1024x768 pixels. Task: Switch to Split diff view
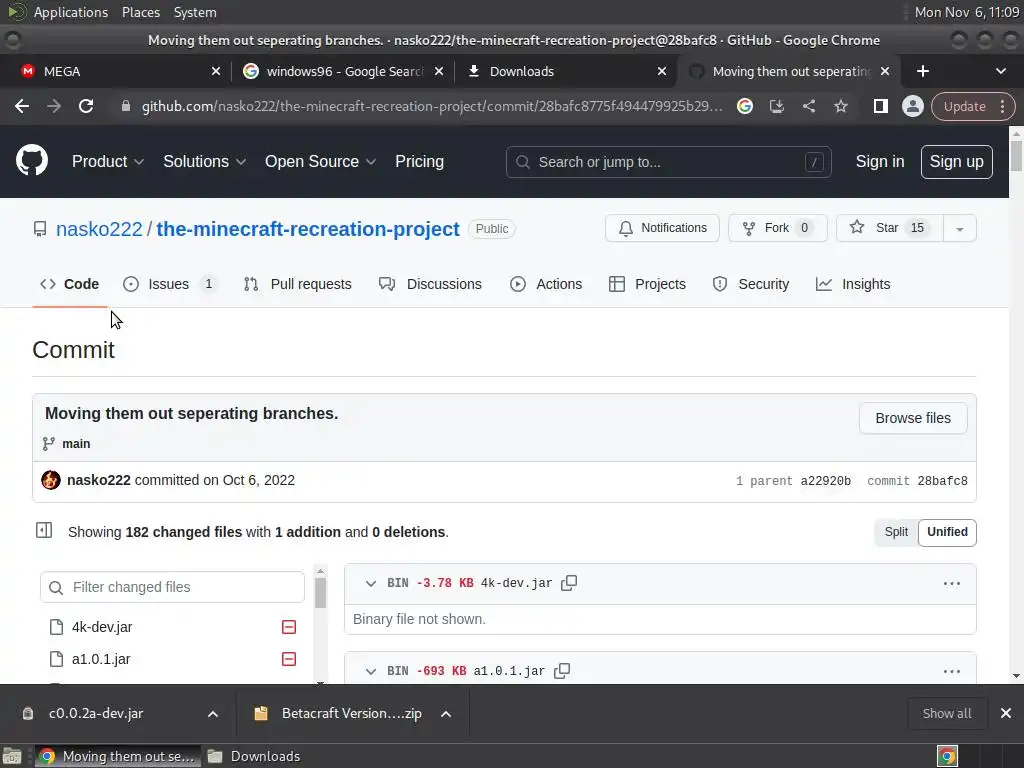pyautogui.click(x=896, y=532)
